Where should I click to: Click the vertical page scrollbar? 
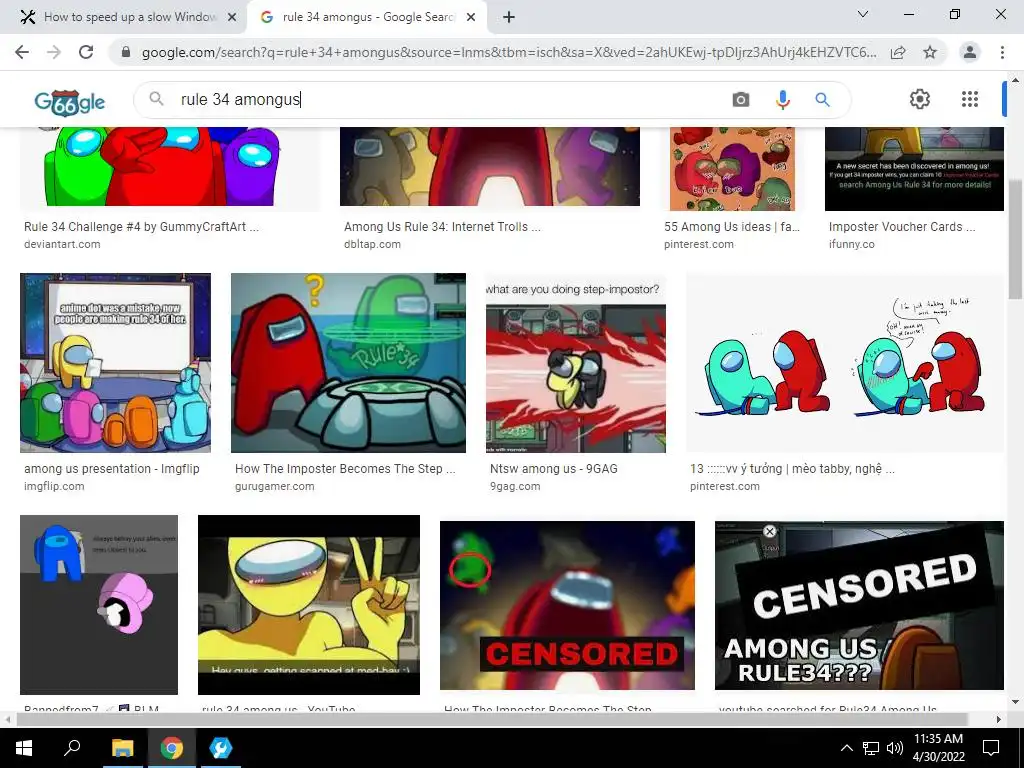(x=1015, y=239)
